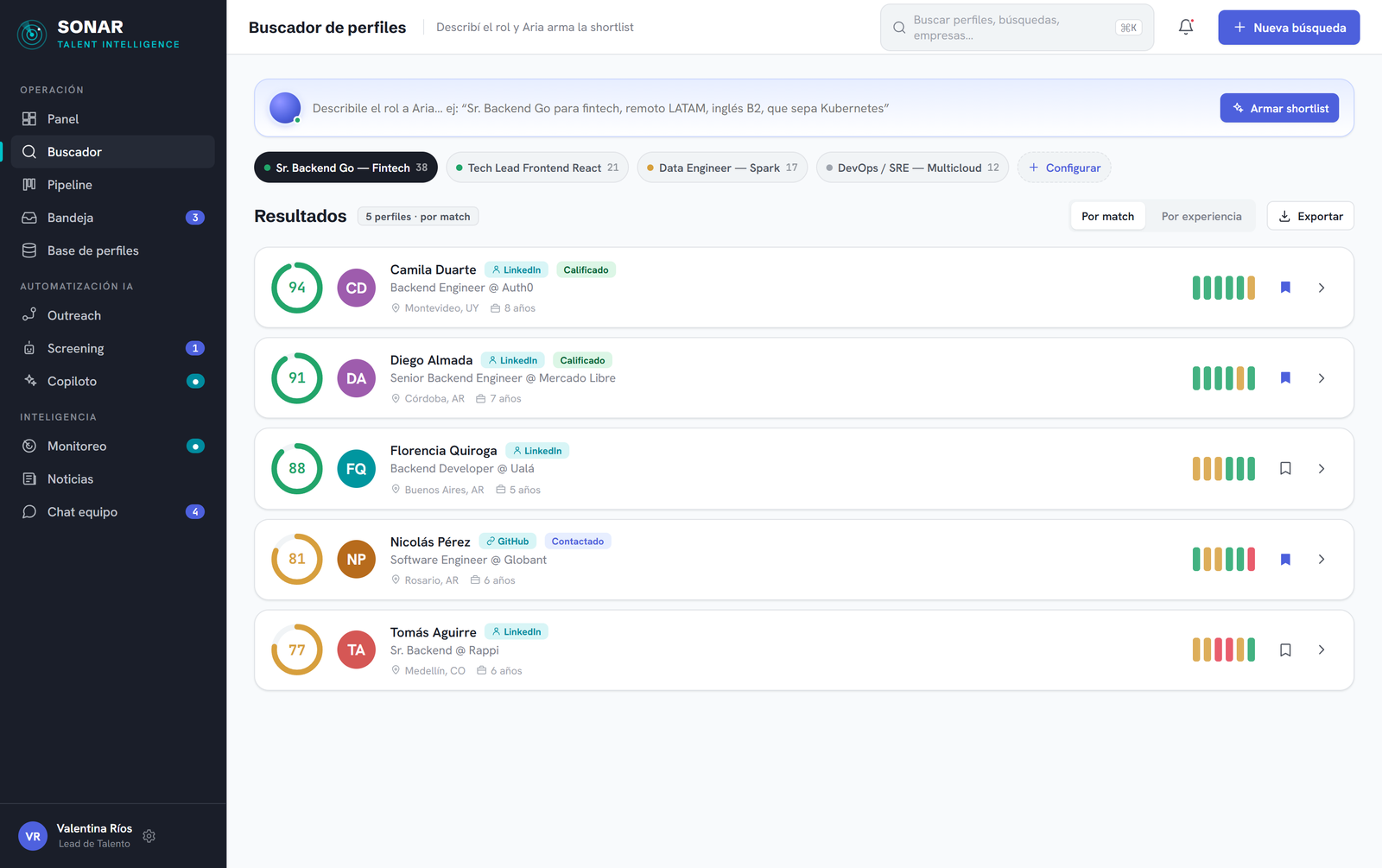
Task: Open Camila Duarte's CD avatar
Action: (356, 288)
